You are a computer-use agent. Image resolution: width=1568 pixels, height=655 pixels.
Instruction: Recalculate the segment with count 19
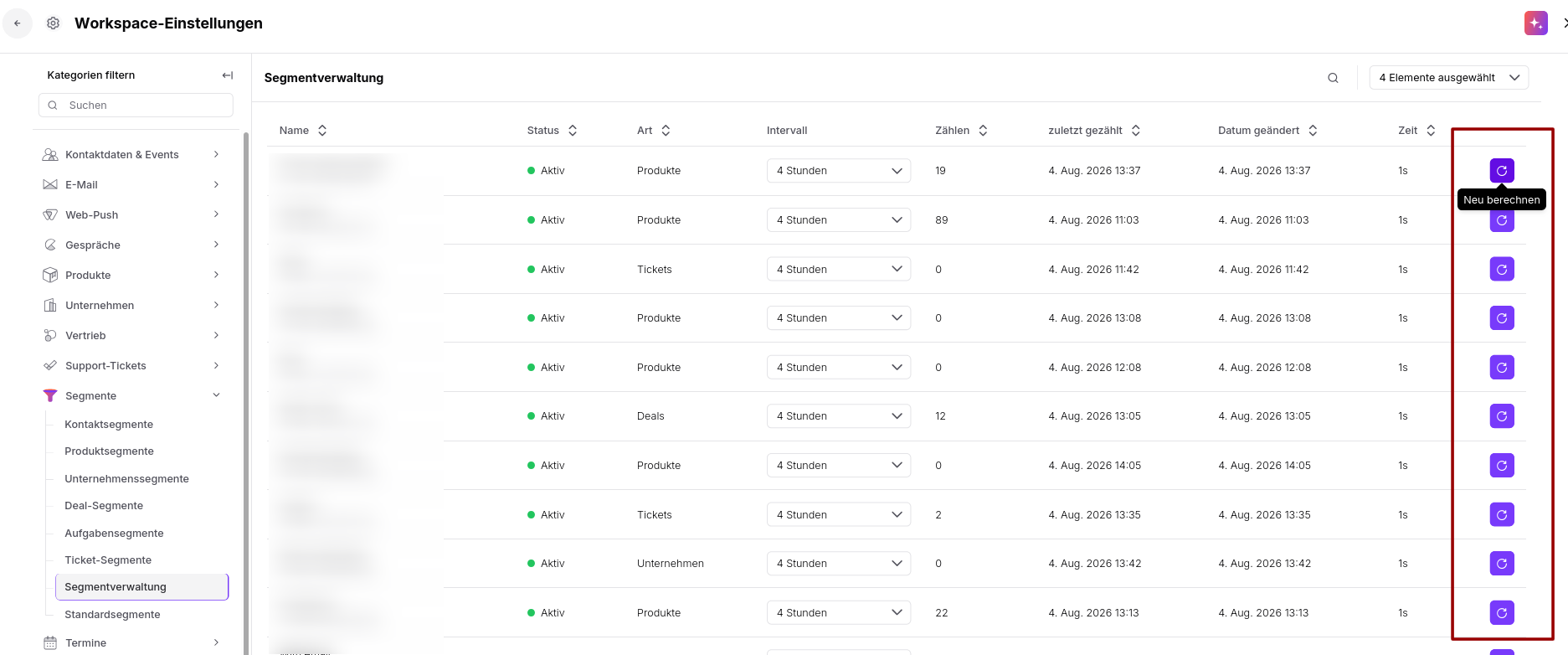pyautogui.click(x=1502, y=171)
